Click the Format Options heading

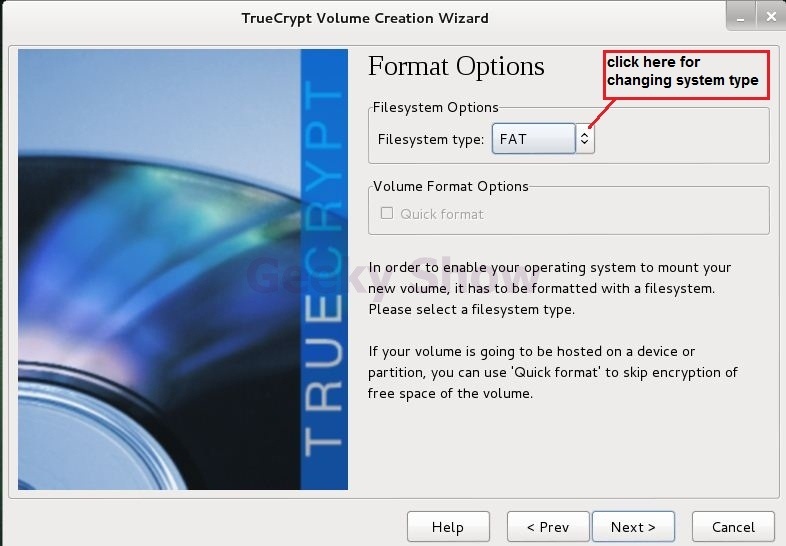[456, 66]
